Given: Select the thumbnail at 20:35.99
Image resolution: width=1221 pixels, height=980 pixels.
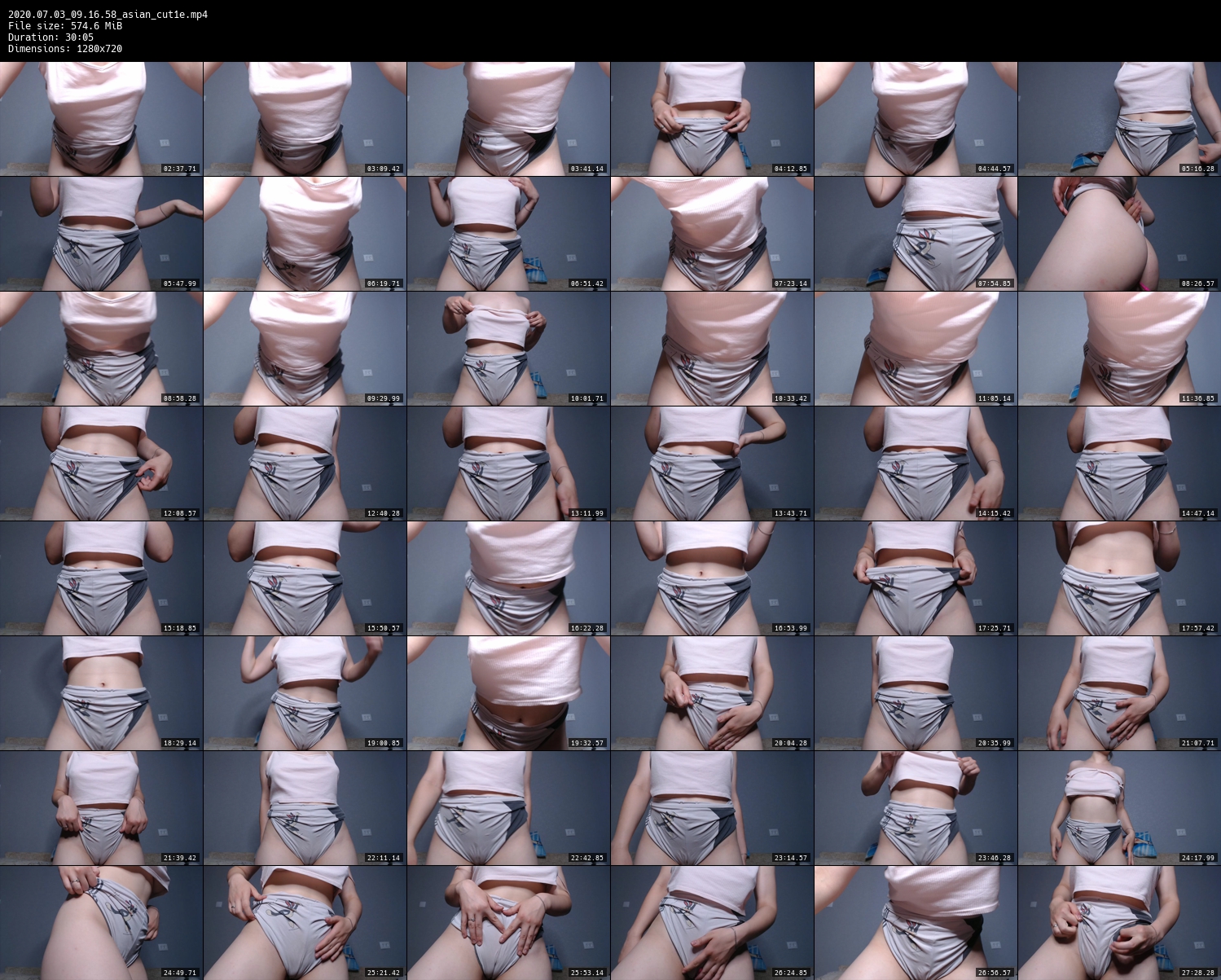Looking at the screenshot, I should pyautogui.click(x=916, y=693).
